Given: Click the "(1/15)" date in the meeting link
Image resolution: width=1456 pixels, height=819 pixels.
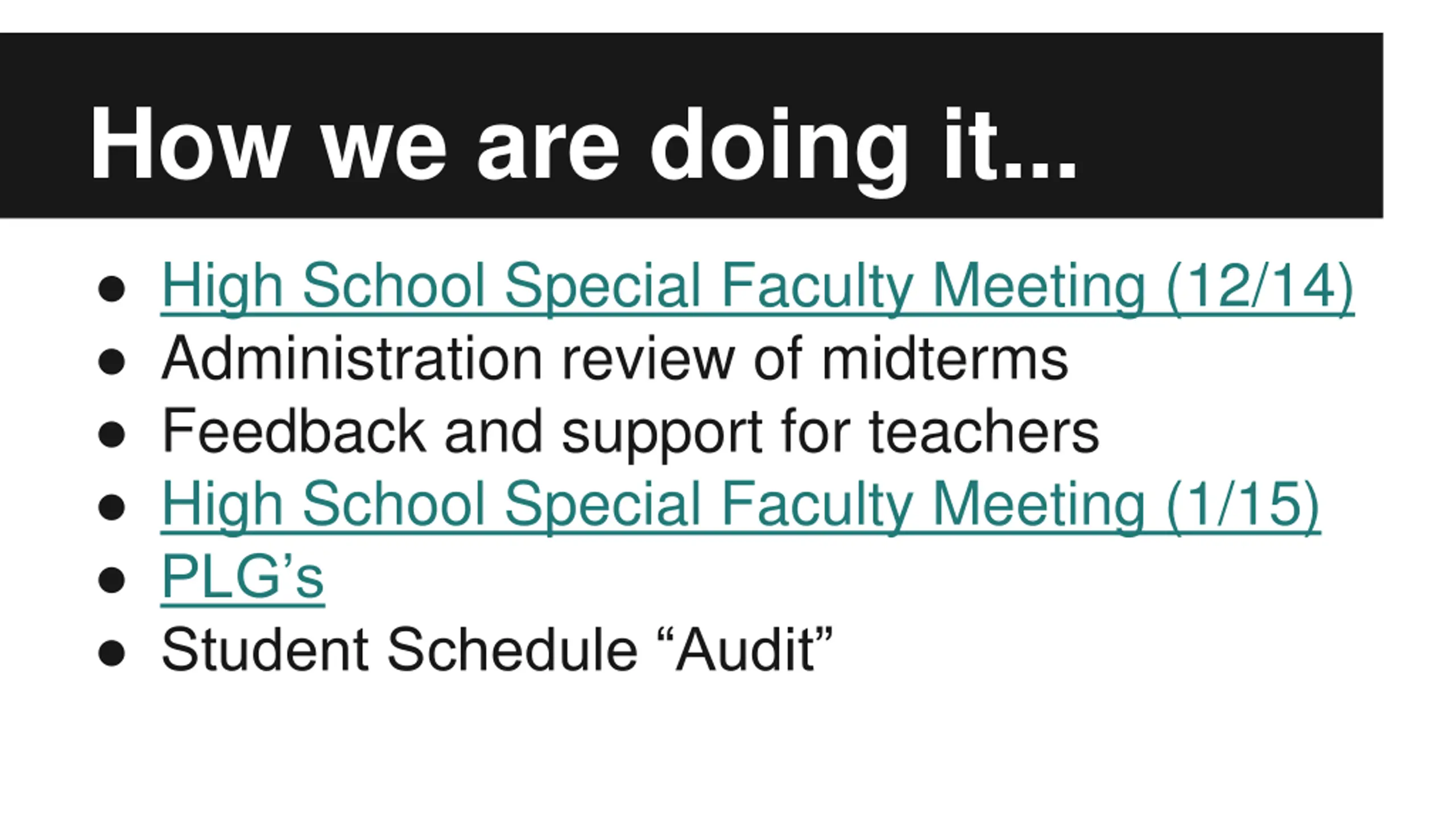Looking at the screenshot, I should tap(1242, 506).
